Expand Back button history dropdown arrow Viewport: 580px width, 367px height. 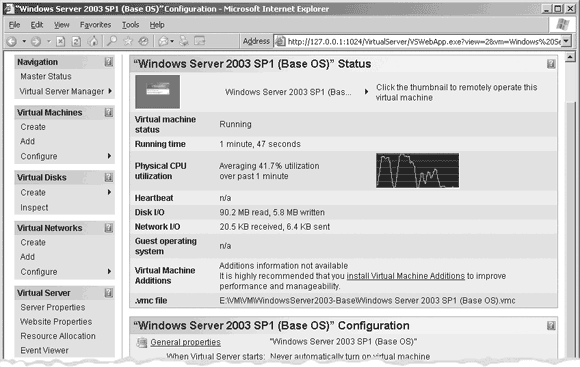[24, 41]
